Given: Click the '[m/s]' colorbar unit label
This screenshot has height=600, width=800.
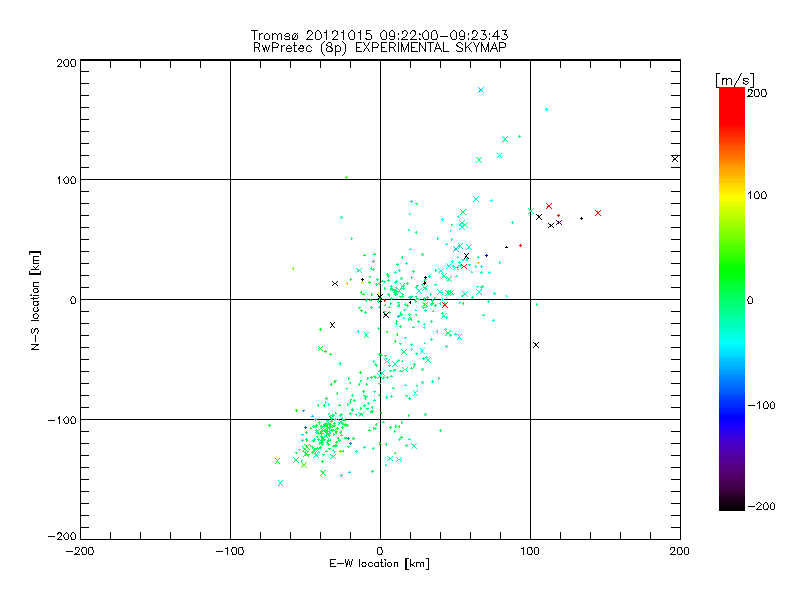Looking at the screenshot, I should [735, 80].
